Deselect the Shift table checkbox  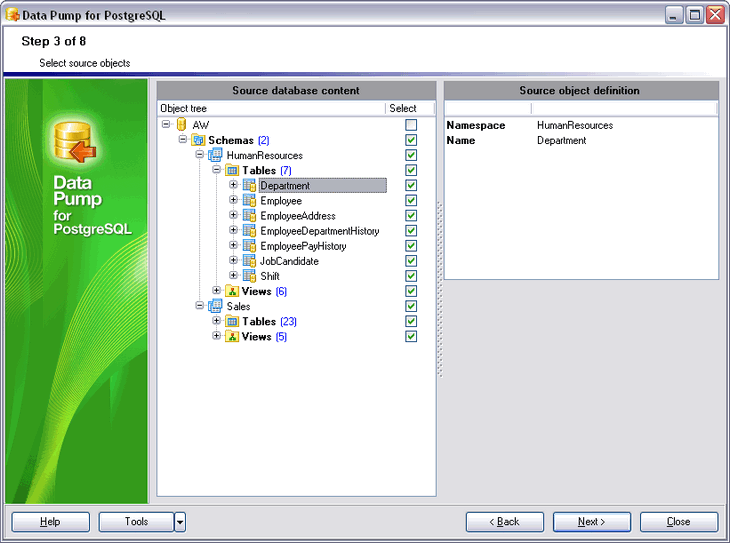point(411,276)
